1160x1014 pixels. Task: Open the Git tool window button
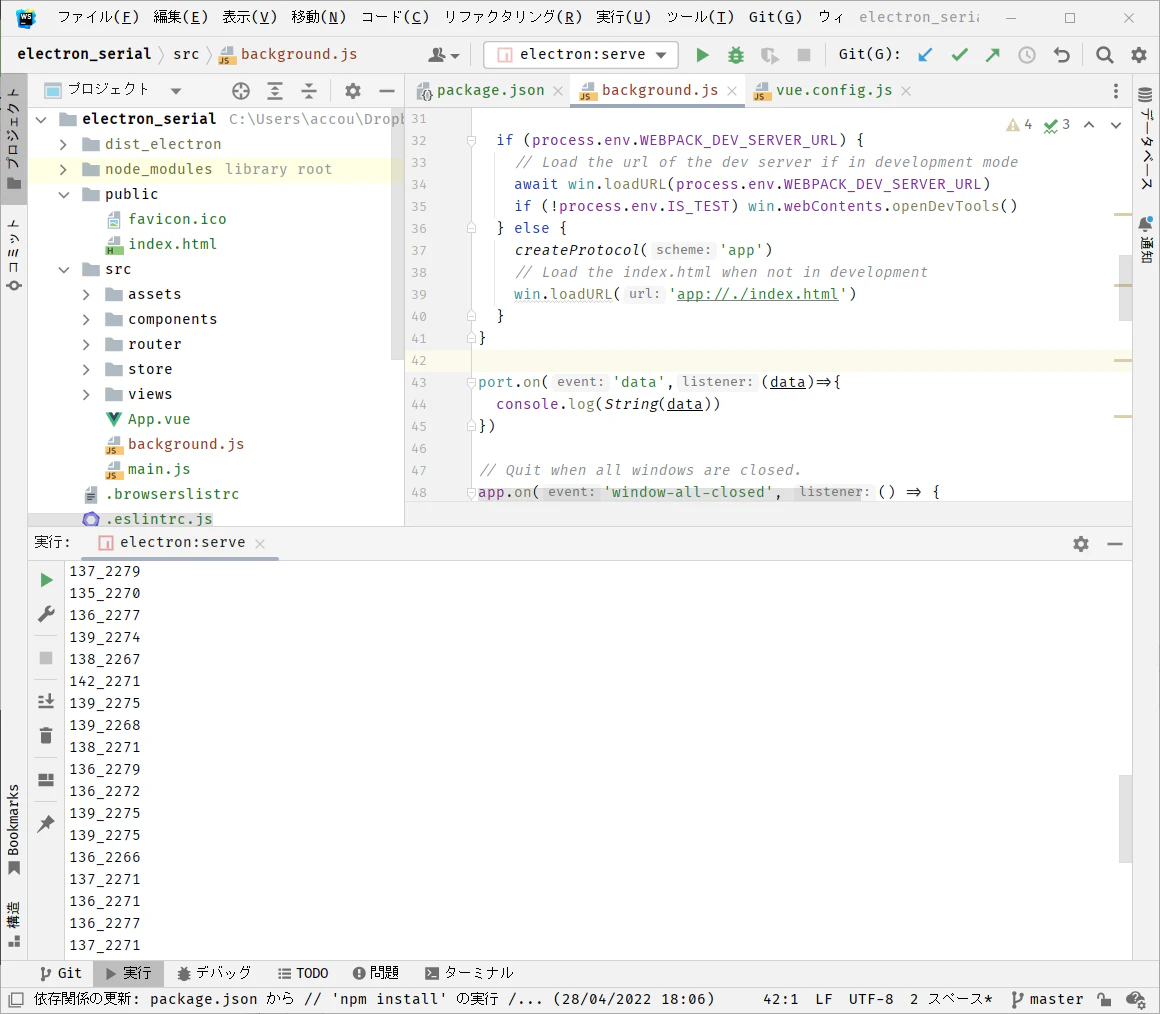(61, 973)
